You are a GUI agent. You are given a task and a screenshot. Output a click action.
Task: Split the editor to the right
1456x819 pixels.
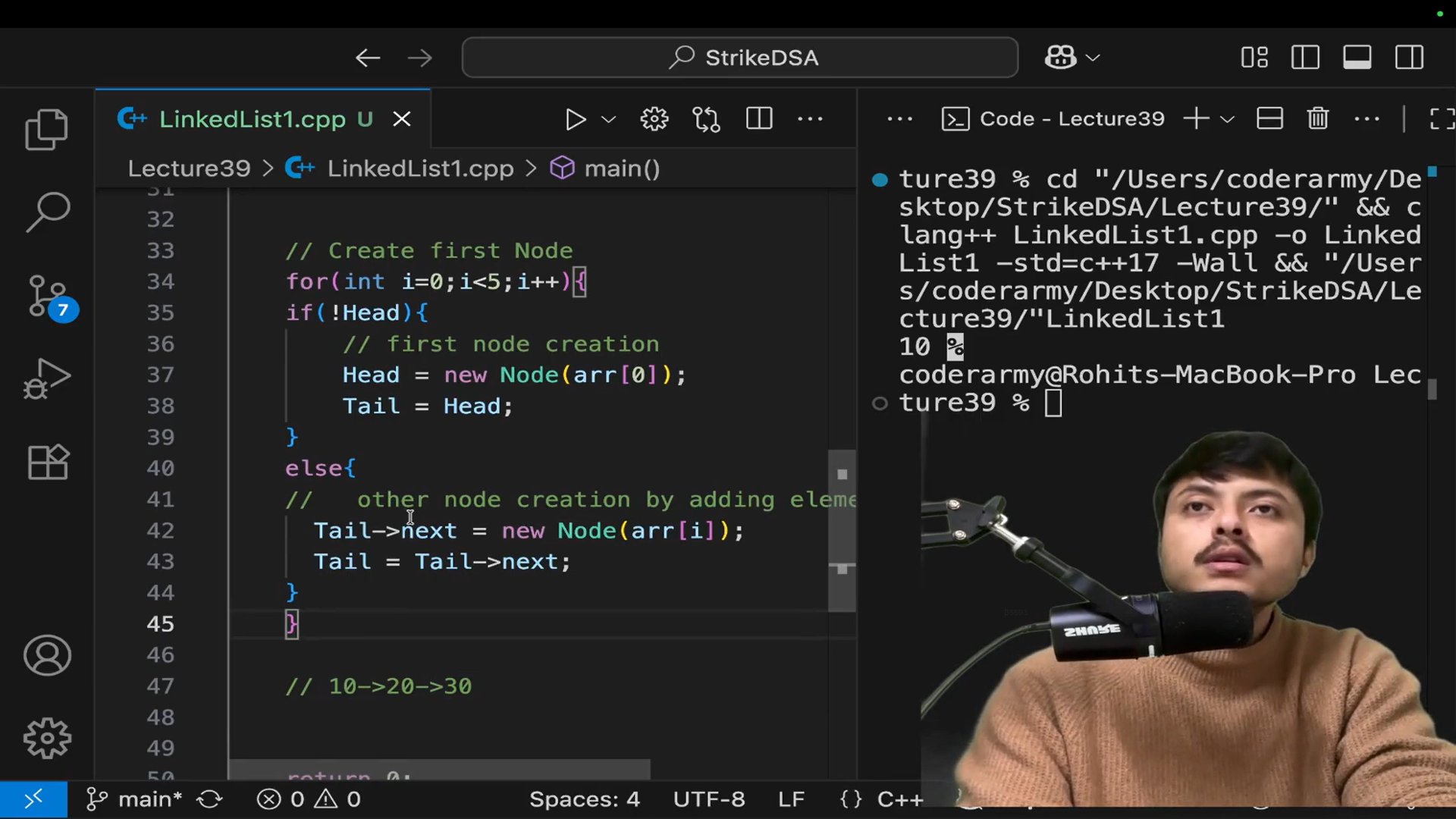[x=758, y=119]
